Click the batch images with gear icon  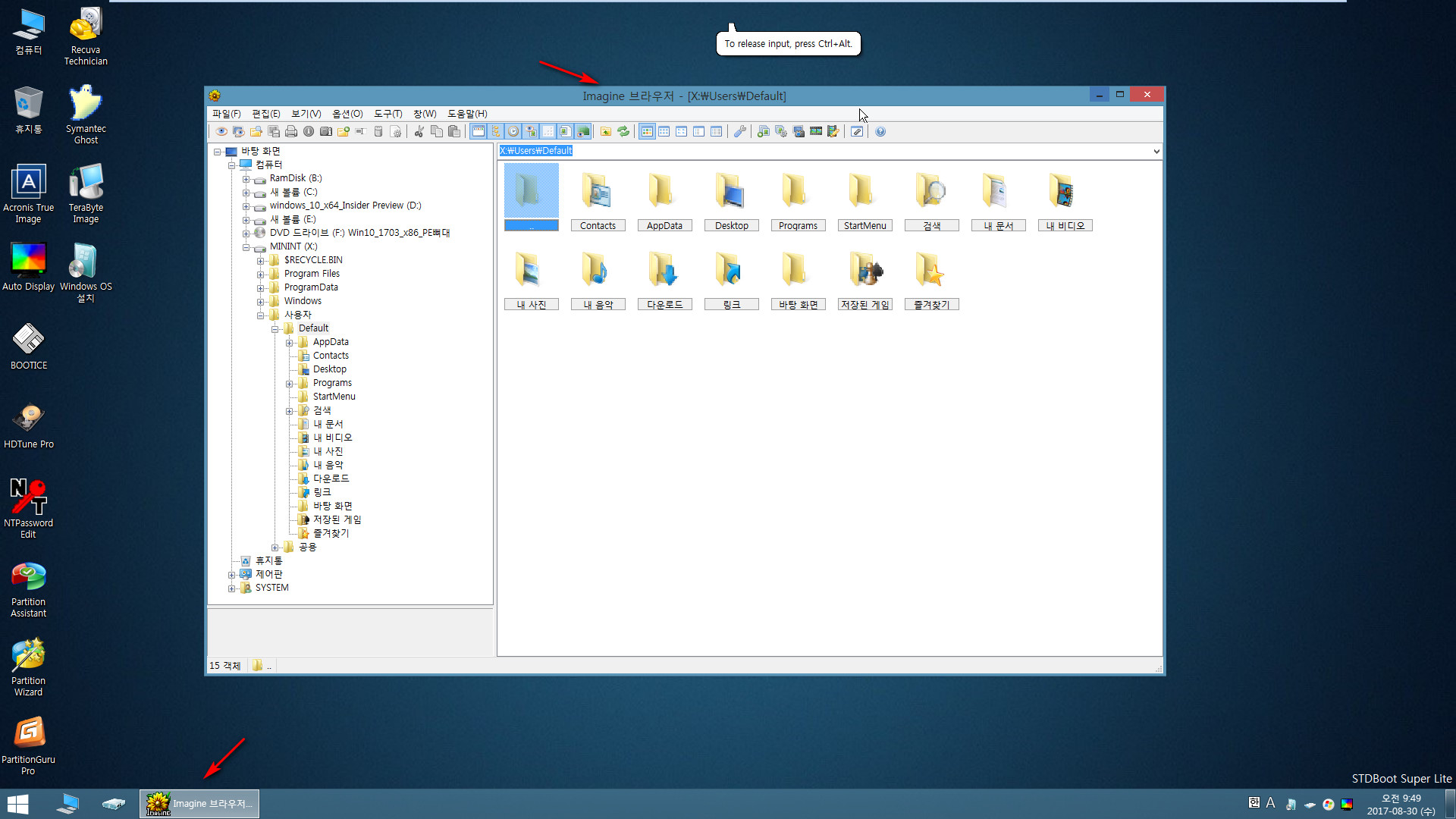point(781,131)
